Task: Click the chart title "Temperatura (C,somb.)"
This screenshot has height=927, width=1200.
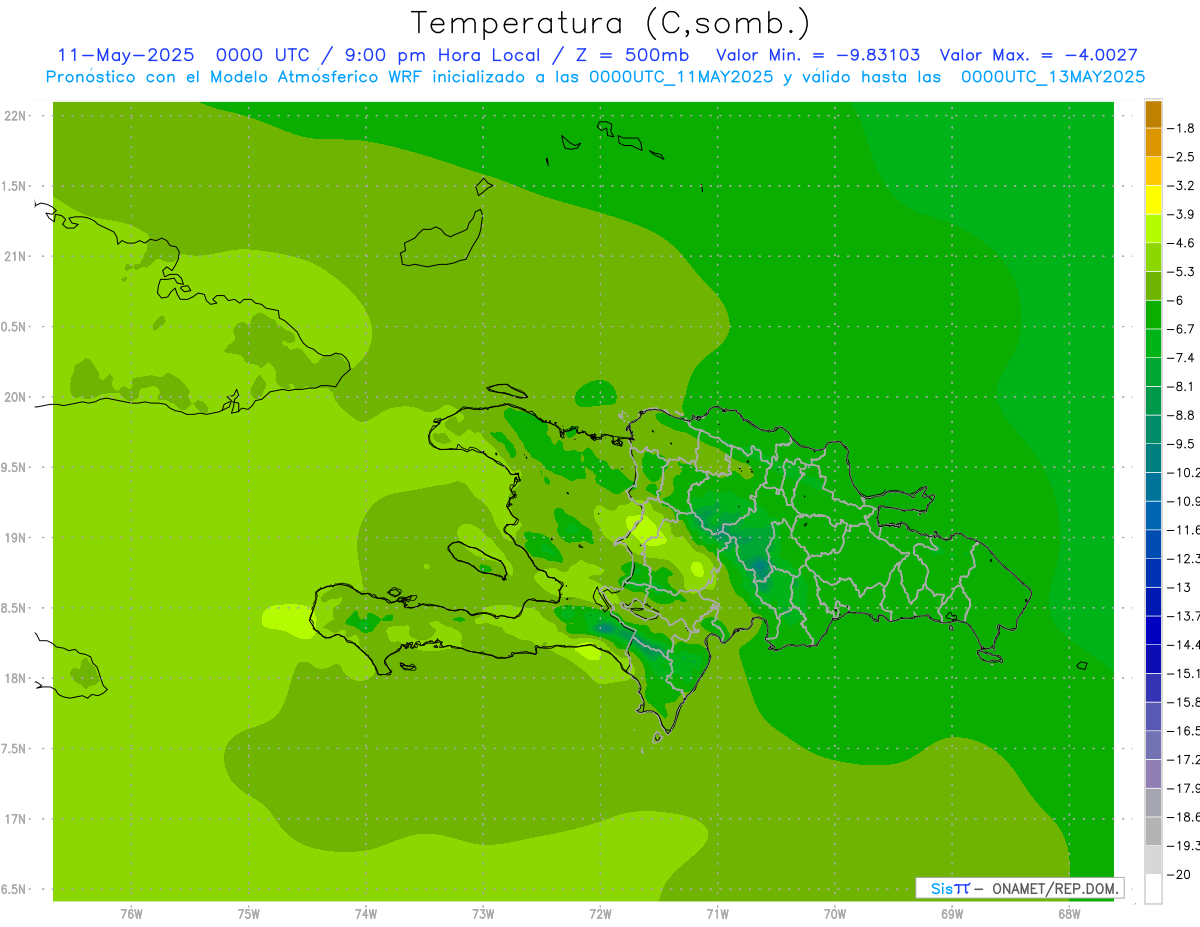Action: click(x=611, y=23)
